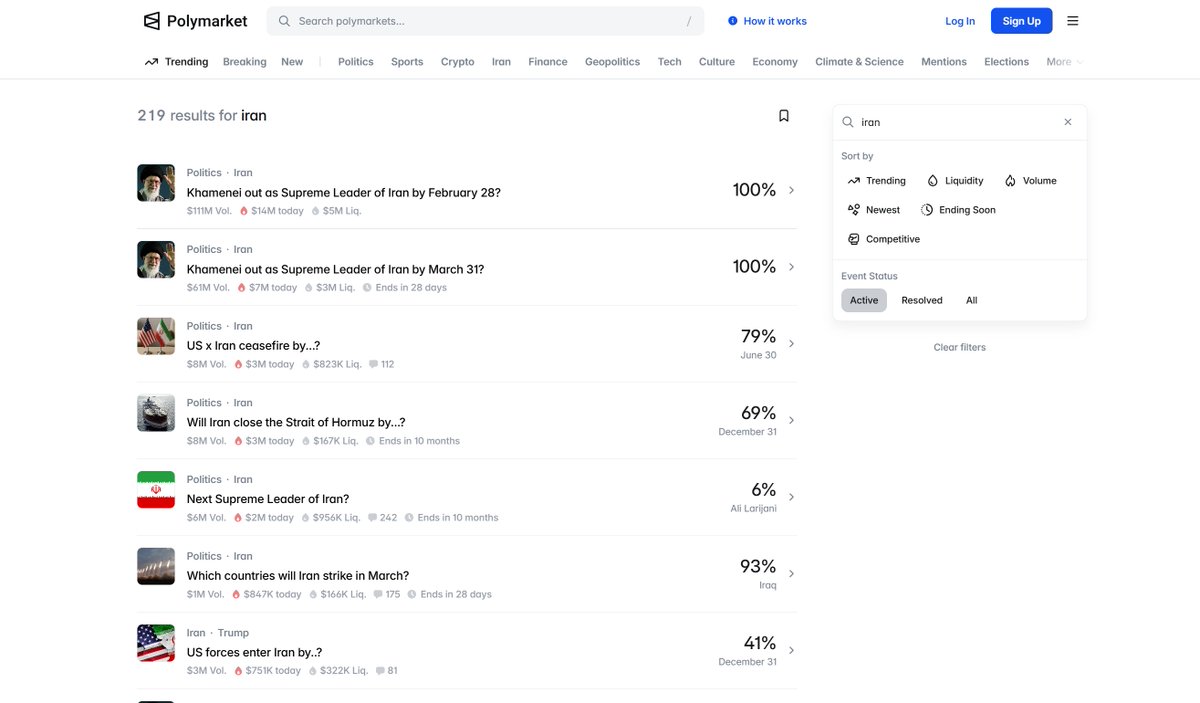Click droplet icon next to $5M Liq.

click(315, 211)
